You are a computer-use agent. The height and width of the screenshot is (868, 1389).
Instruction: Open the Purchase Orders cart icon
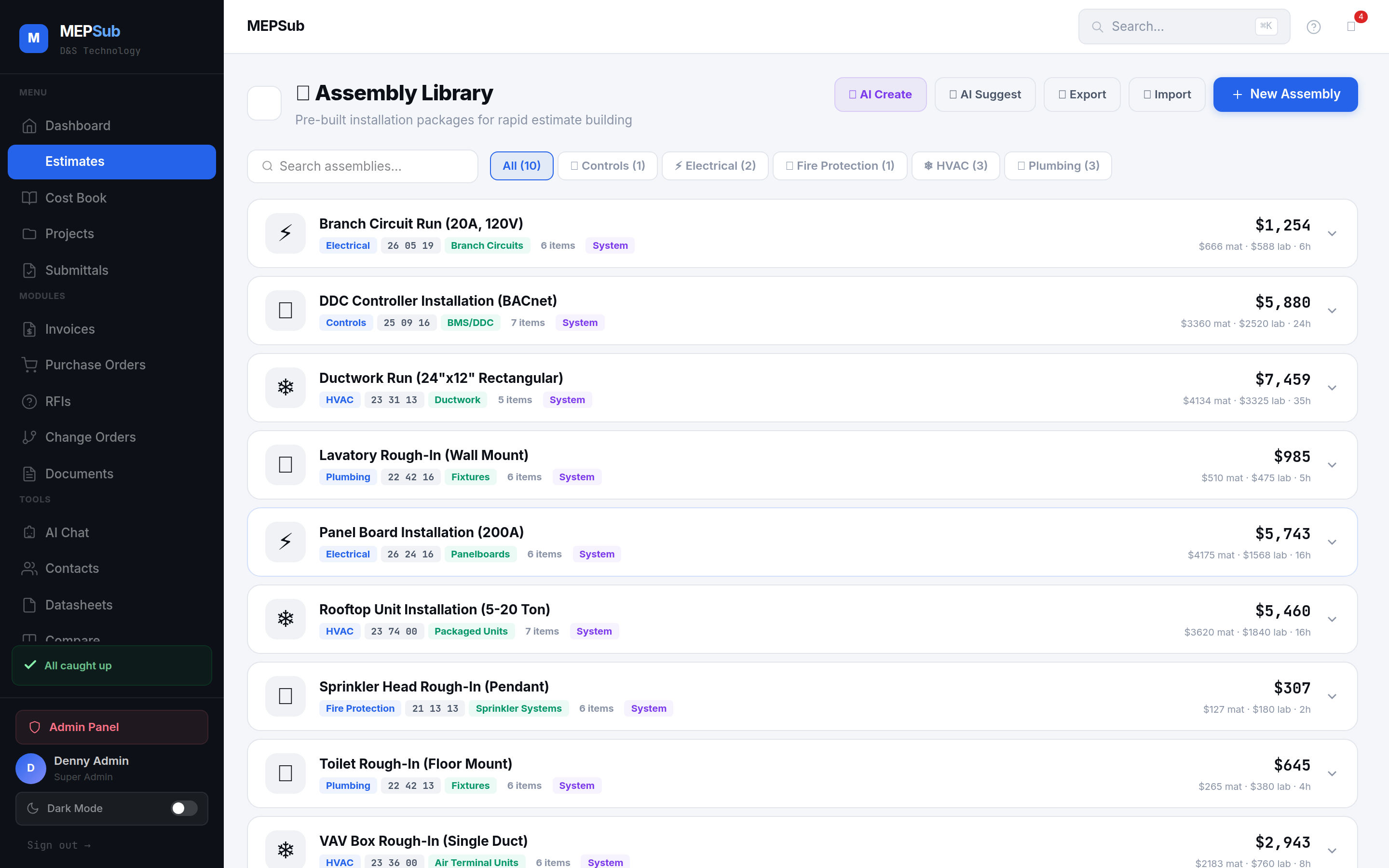click(x=30, y=365)
